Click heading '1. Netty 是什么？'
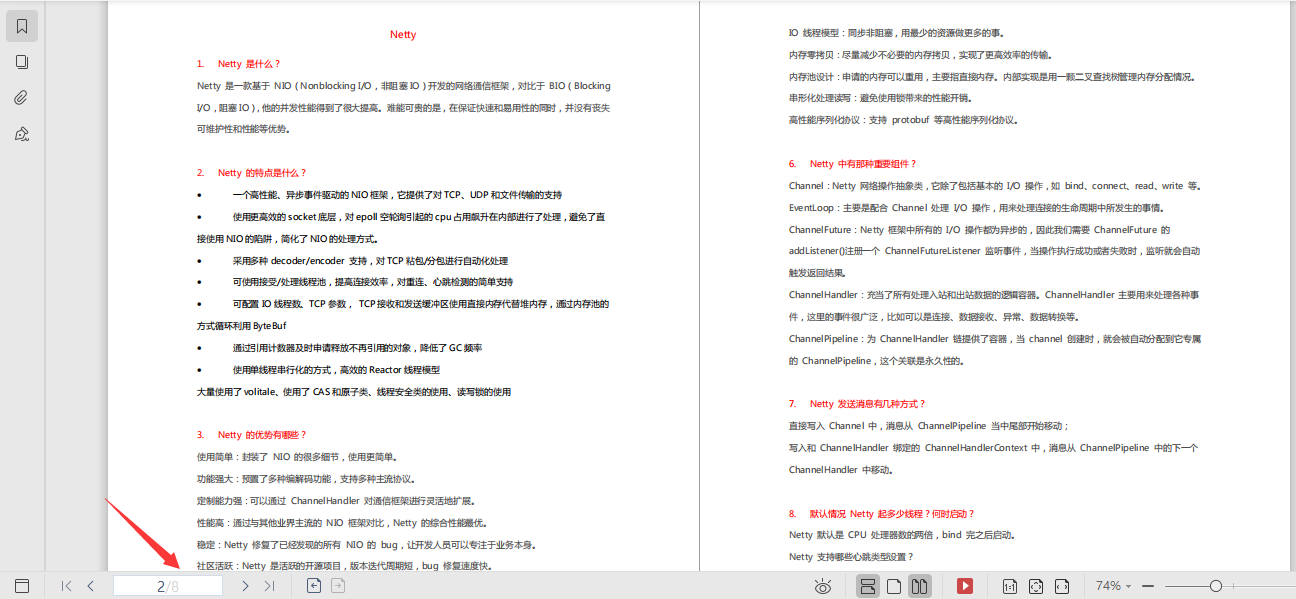 pyautogui.click(x=239, y=64)
